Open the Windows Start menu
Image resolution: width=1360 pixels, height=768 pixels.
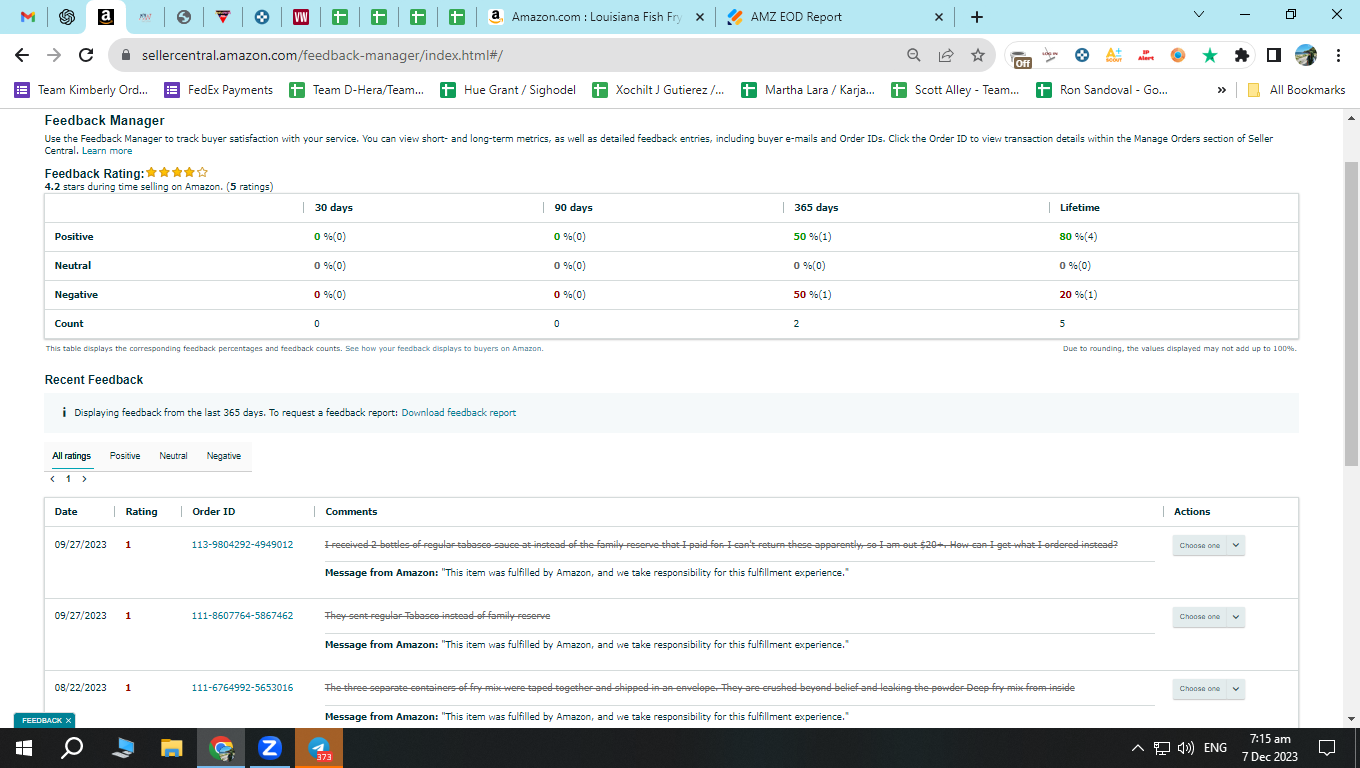[24, 748]
